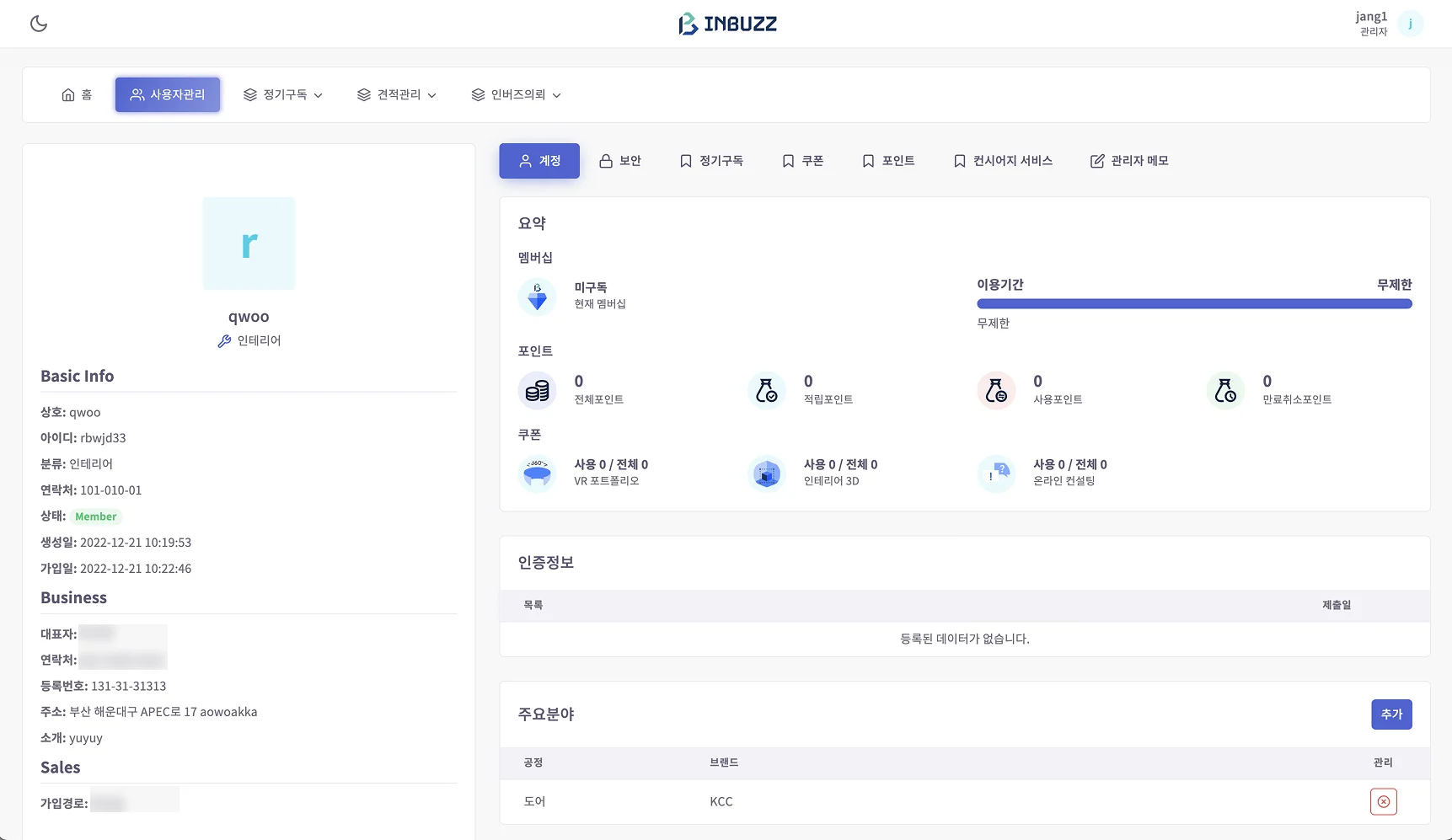Open 포인트 tab
1452x840 pixels.
(x=888, y=161)
